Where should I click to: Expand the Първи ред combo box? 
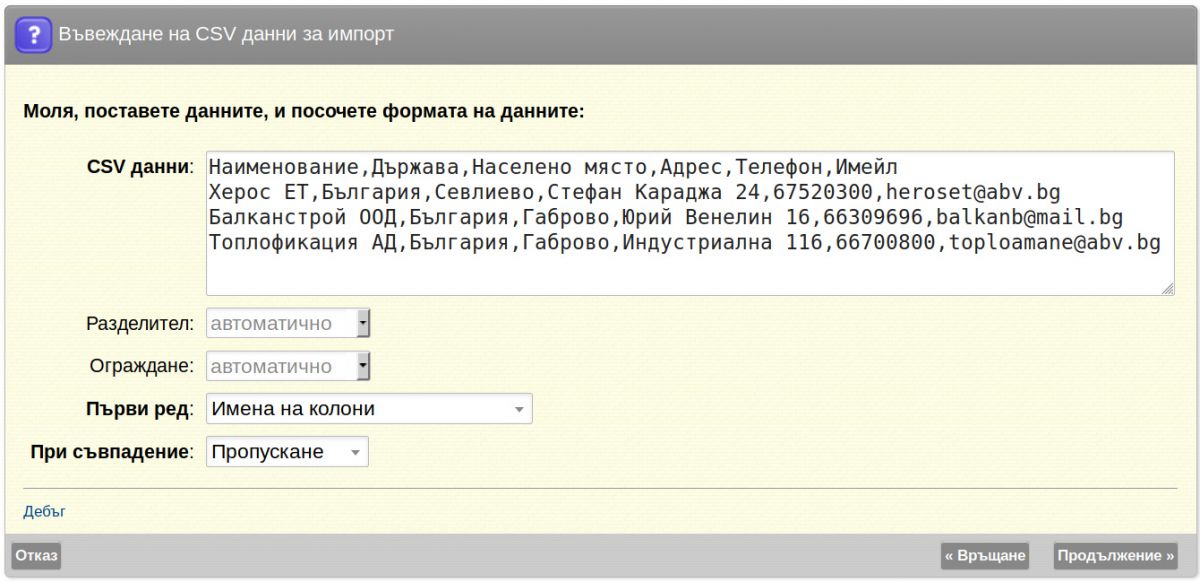pos(369,408)
